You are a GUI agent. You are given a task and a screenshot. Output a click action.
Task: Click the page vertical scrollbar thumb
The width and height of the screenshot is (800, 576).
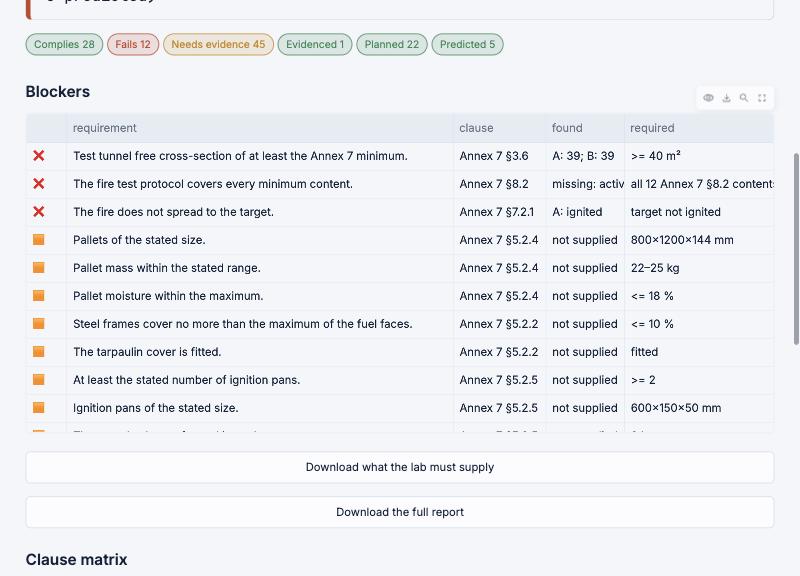pyautogui.click(x=796, y=249)
